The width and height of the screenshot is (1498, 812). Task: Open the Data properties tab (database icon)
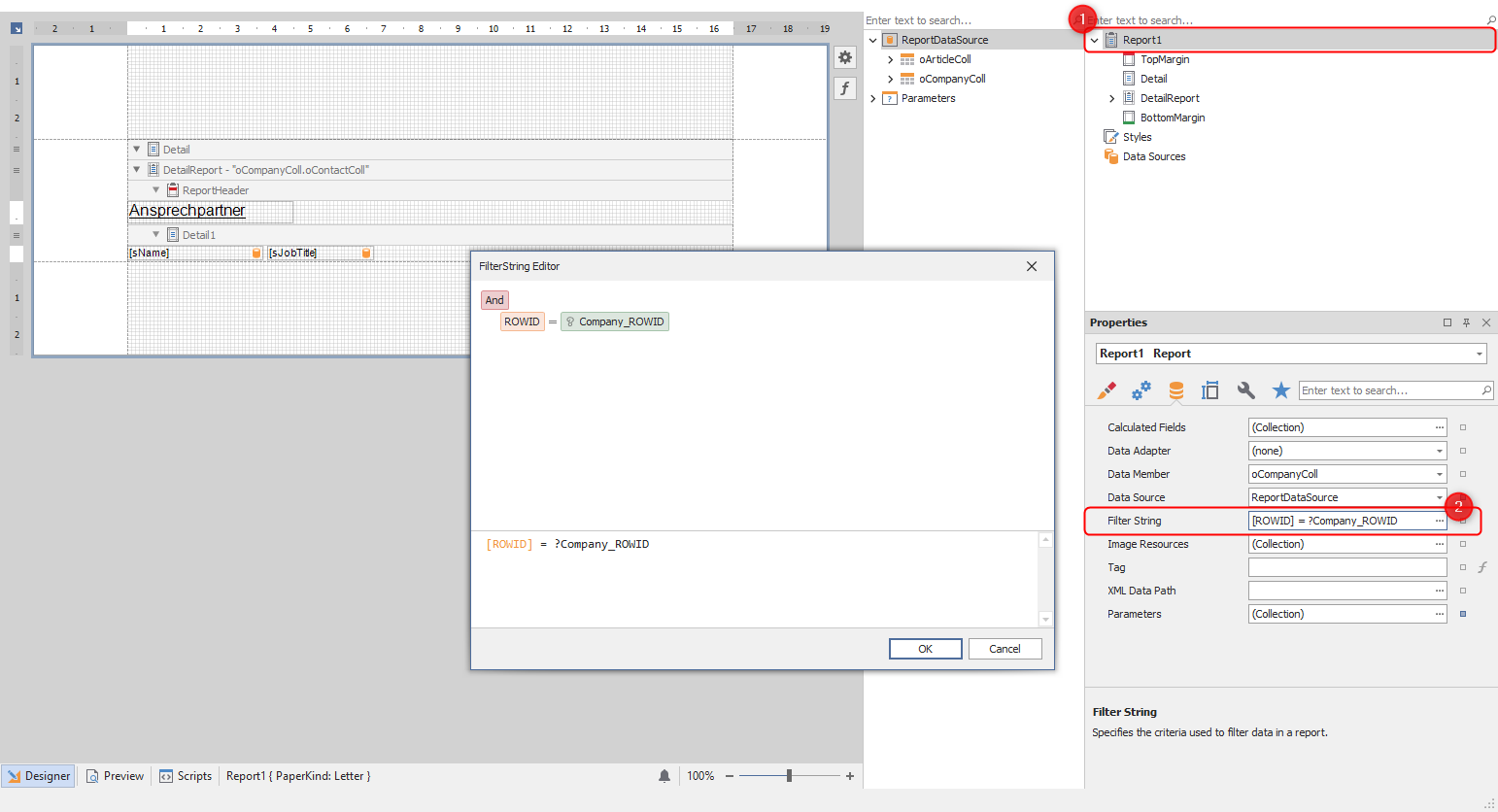click(x=1176, y=390)
